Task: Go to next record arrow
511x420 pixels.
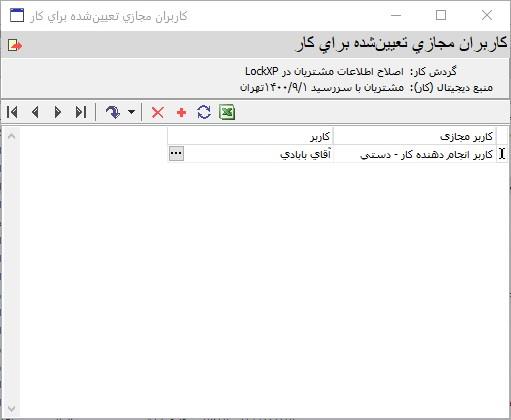Action: click(58, 112)
